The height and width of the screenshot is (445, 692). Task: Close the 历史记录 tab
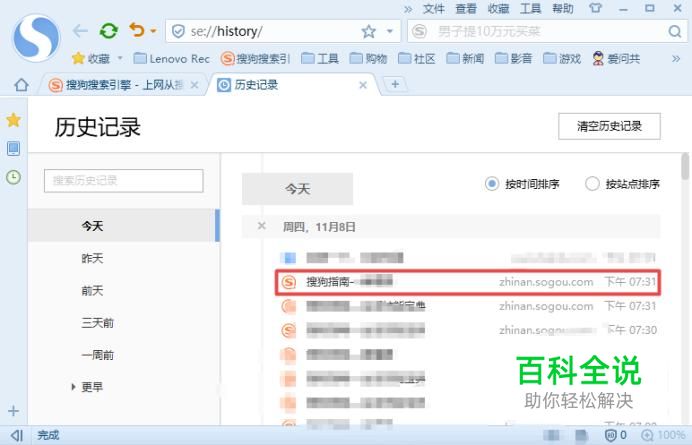click(363, 85)
